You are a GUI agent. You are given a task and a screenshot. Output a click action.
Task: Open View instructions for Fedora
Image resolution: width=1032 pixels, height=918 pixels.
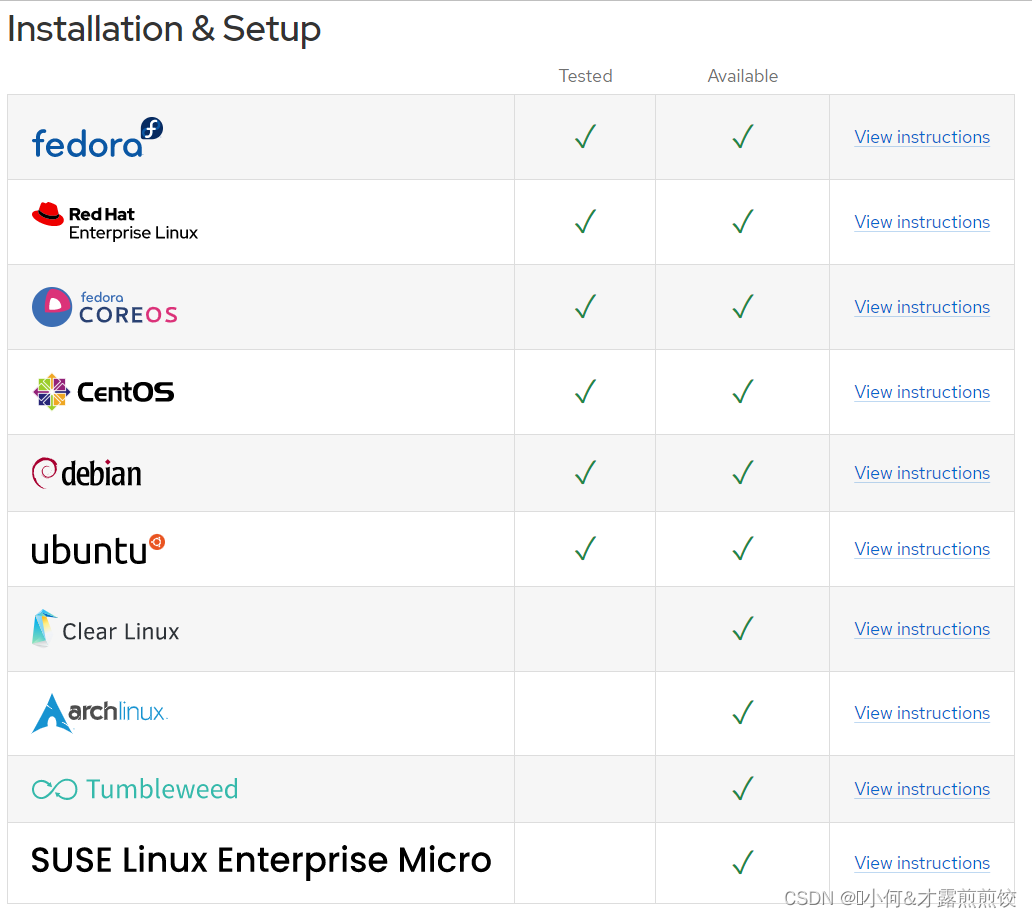(x=922, y=137)
